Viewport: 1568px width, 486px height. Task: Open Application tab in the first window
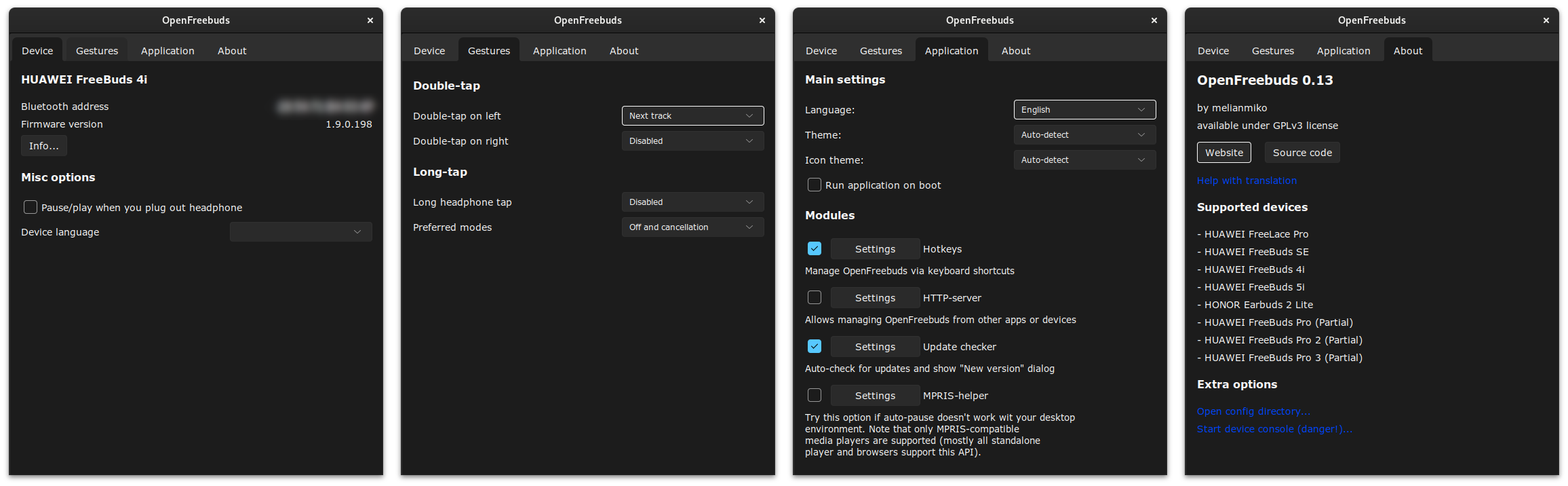point(168,50)
